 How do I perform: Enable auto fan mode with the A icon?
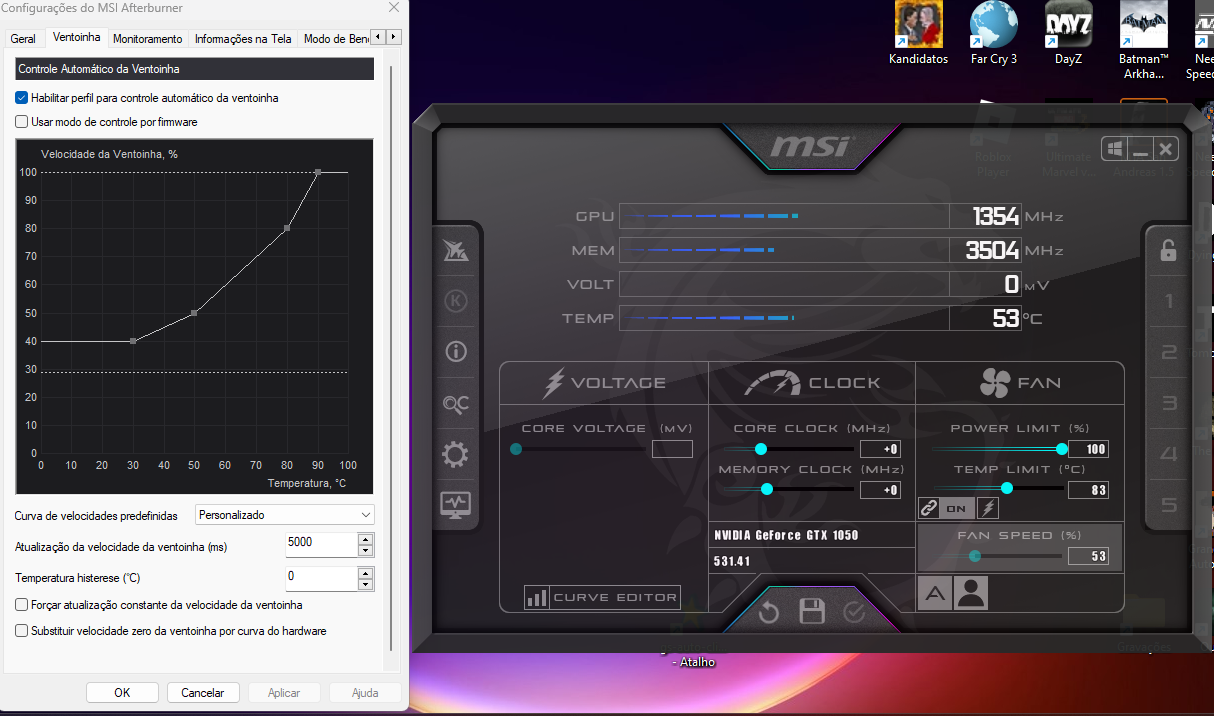tap(935, 594)
